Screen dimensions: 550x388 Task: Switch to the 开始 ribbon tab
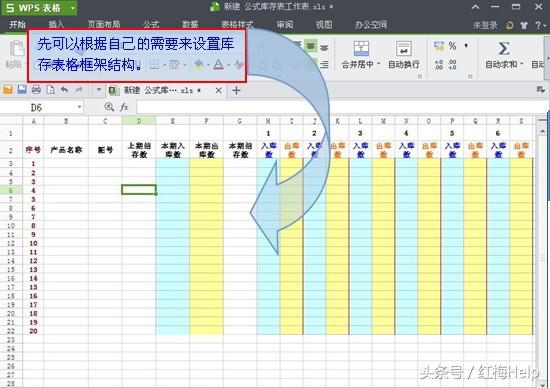(18, 25)
